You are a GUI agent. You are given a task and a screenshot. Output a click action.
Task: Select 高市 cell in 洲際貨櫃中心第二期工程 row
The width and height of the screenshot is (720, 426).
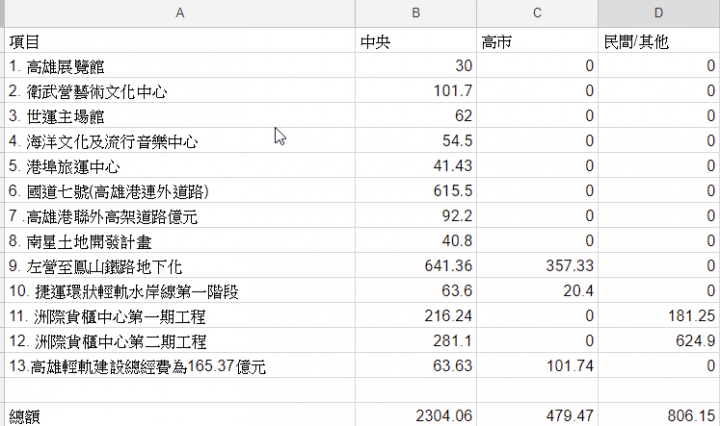coord(537,341)
